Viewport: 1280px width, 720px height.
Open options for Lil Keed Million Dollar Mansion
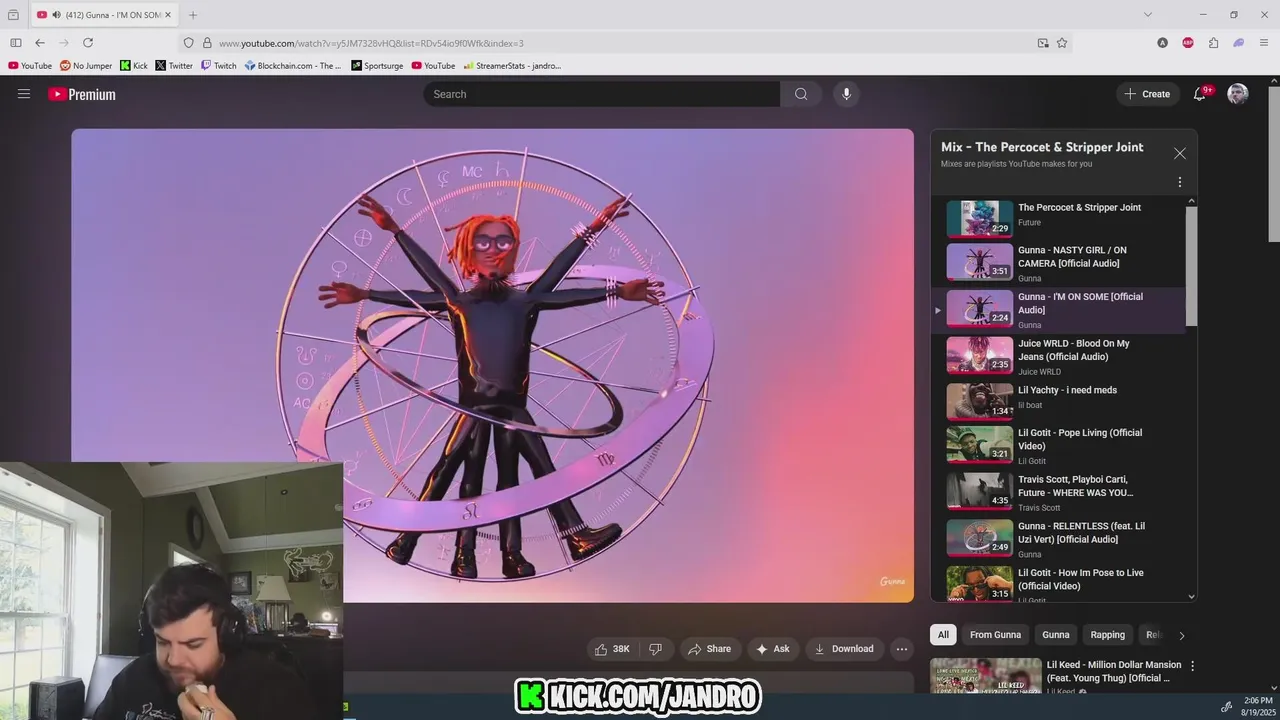[x=1192, y=666]
